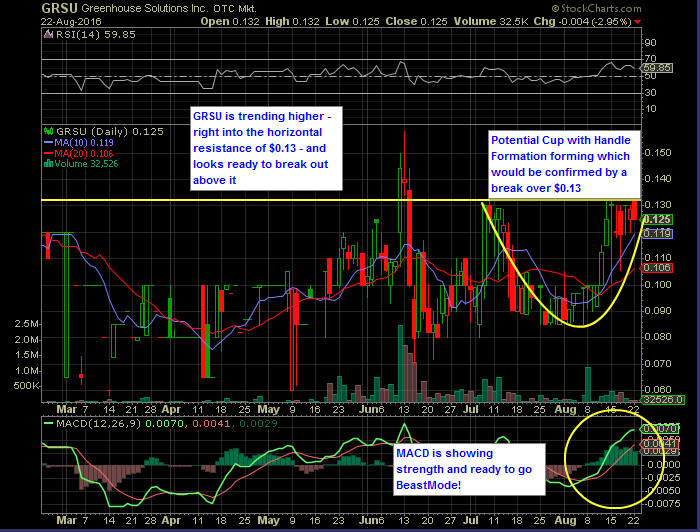The height and width of the screenshot is (532, 700).
Task: Click the volume bars icon in legend
Action: point(48,164)
